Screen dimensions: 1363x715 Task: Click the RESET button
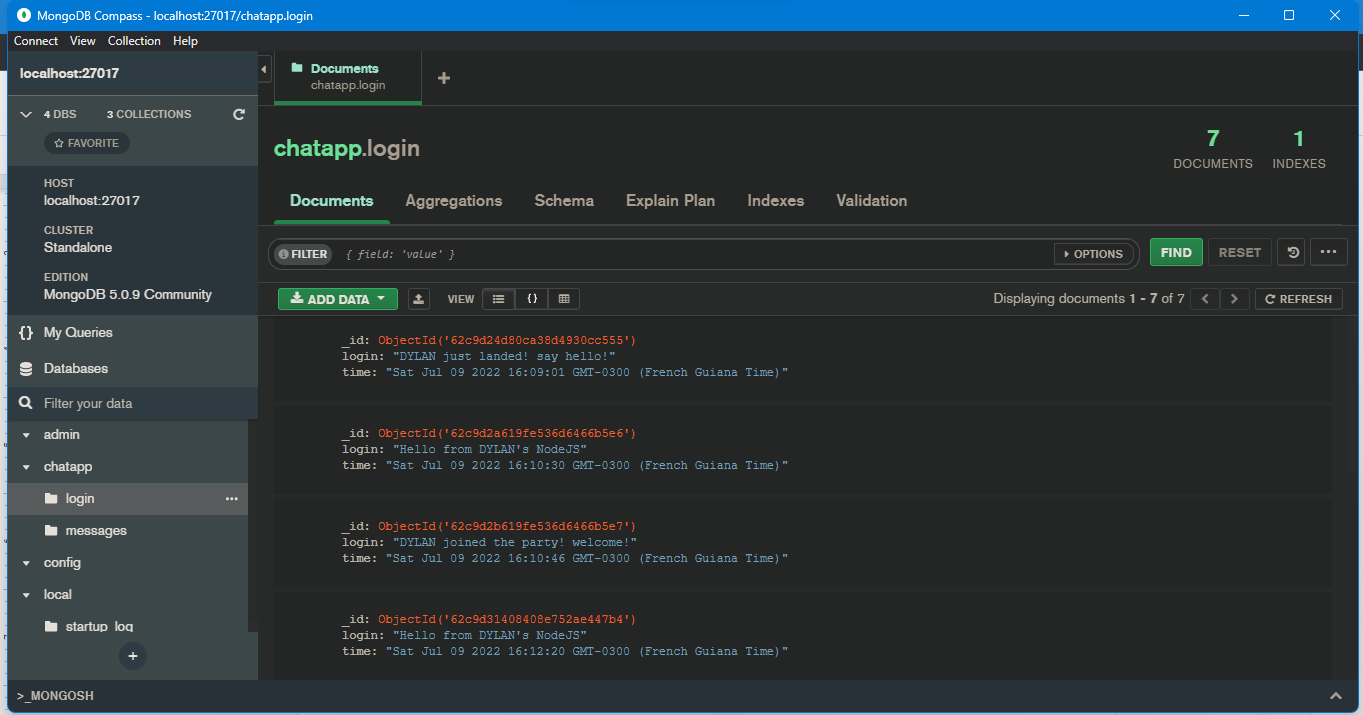click(1240, 252)
